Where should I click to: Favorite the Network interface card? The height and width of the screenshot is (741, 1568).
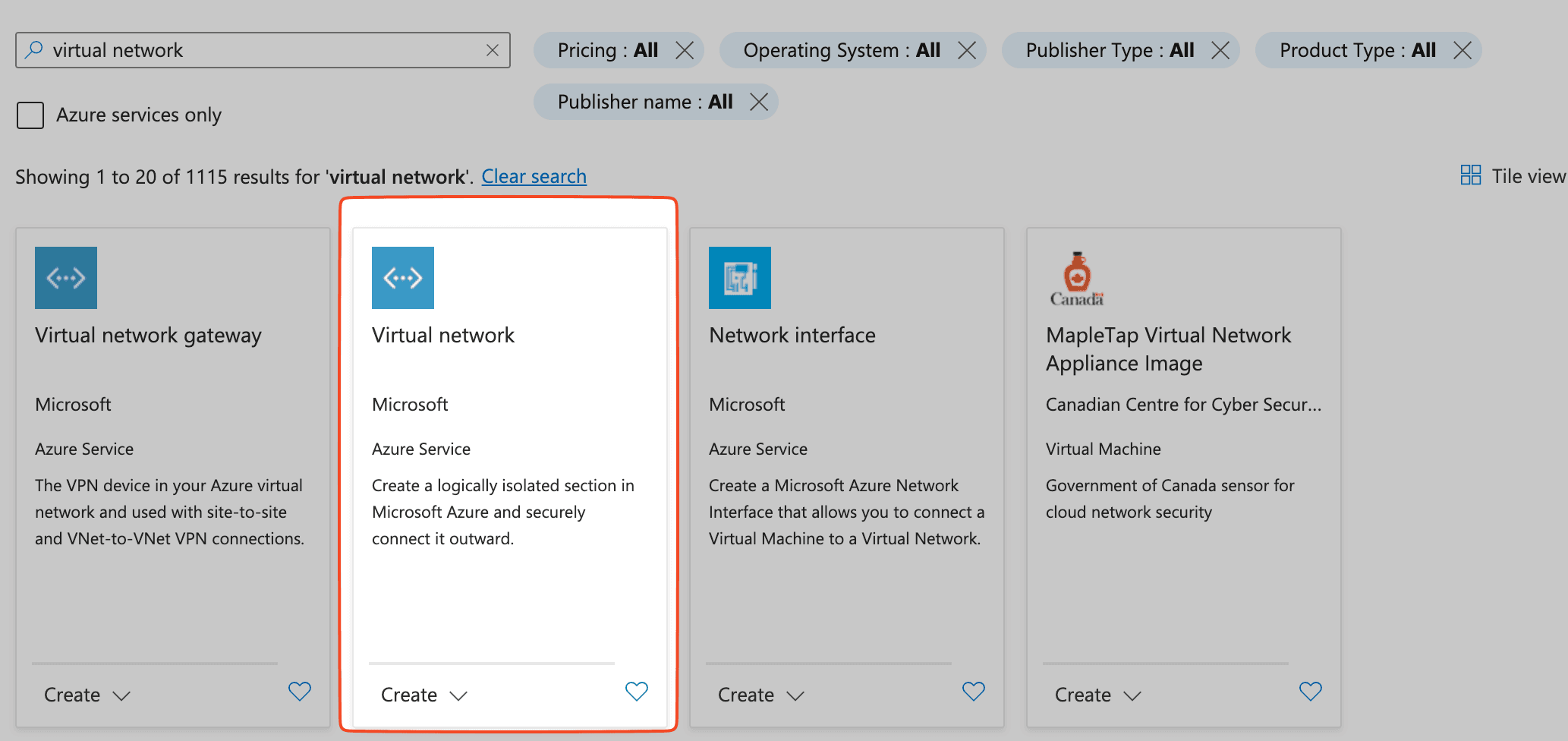coord(974,692)
